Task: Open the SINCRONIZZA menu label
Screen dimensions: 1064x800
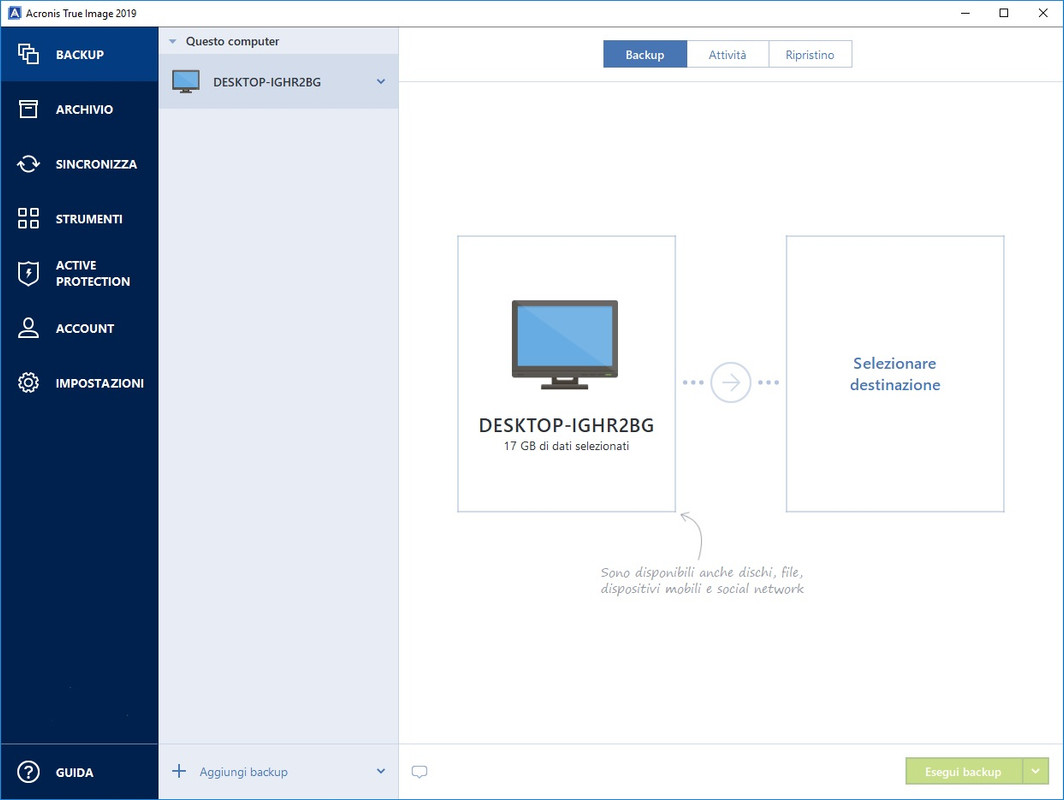Action: click(x=96, y=164)
